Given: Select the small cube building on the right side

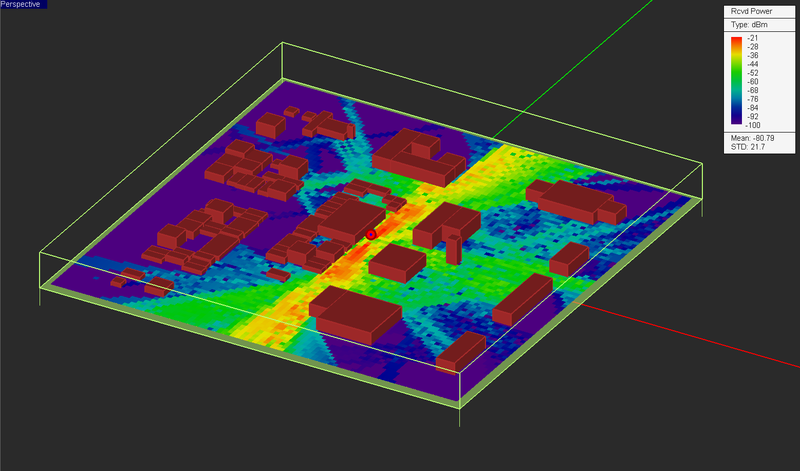Looking at the screenshot, I should [569, 259].
